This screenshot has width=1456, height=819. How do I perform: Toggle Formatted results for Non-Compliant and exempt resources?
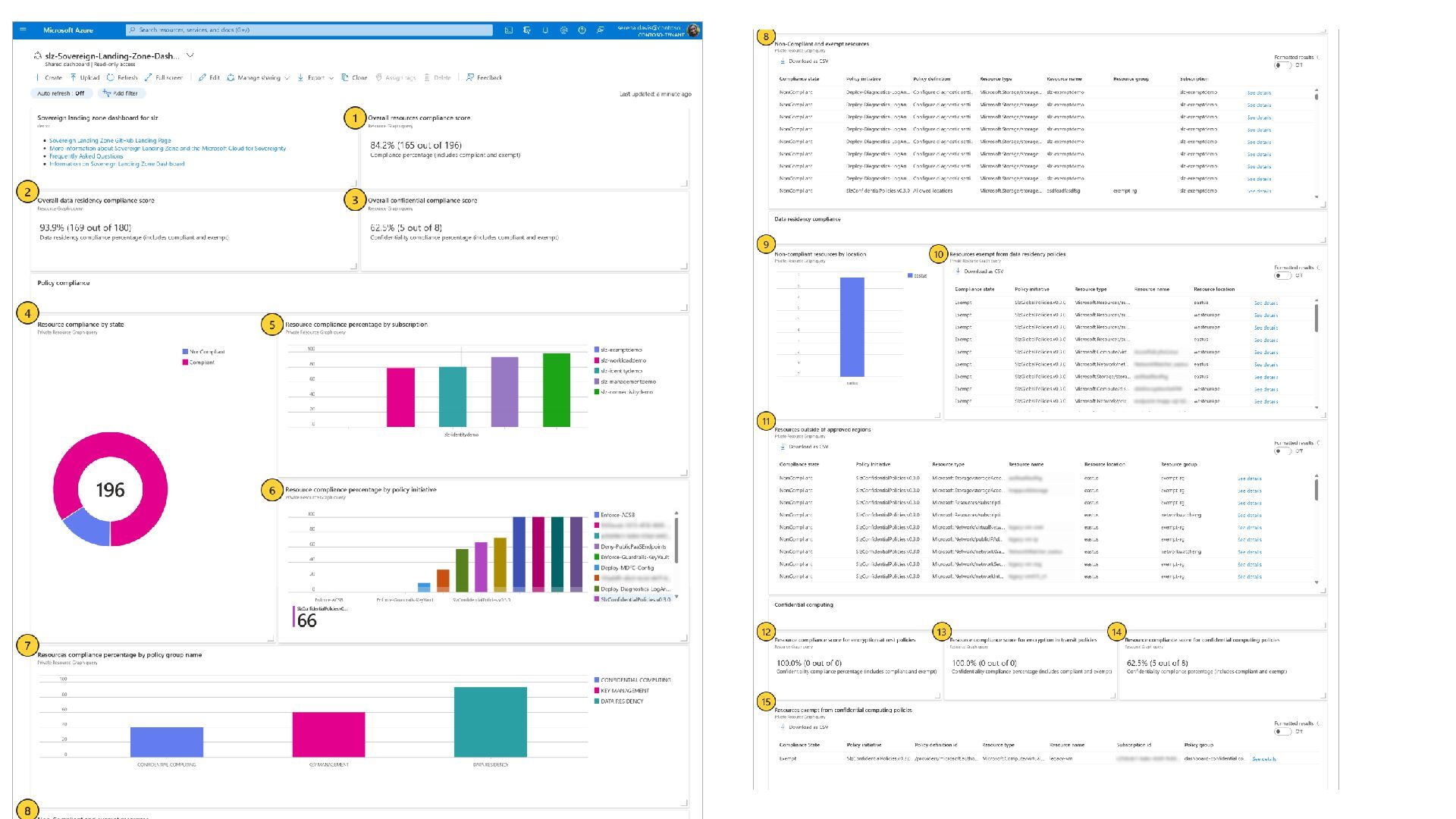(1282, 65)
